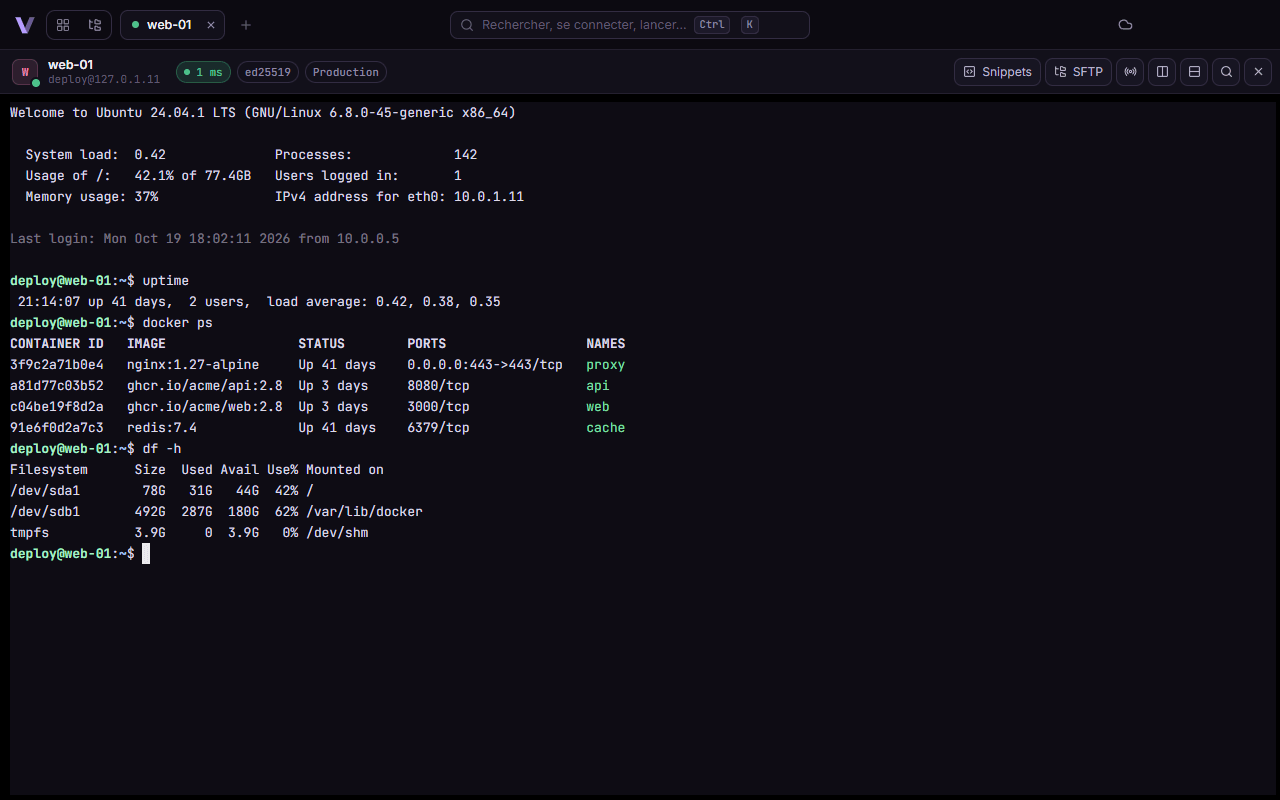Close the terminal session with the X button
This screenshot has width=1280, height=800.
[x=1258, y=72]
